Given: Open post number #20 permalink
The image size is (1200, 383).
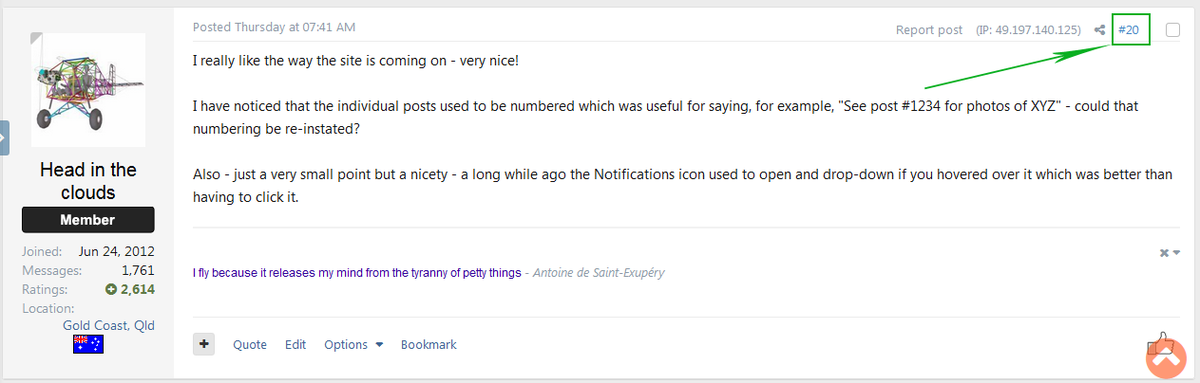Looking at the screenshot, I should [1129, 30].
